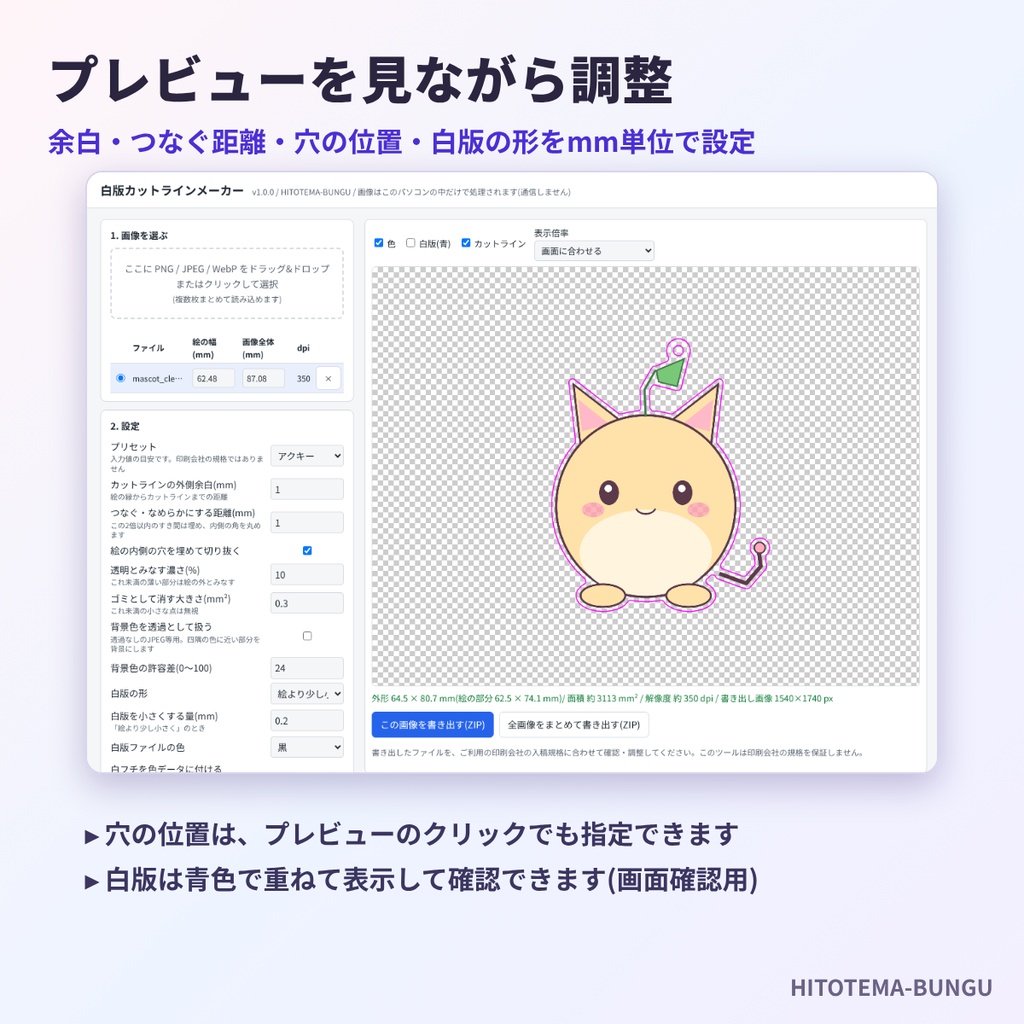The image size is (1024, 1024).
Task: Click the 背景色の許容差 input showing 24
Action: pyautogui.click(x=307, y=668)
